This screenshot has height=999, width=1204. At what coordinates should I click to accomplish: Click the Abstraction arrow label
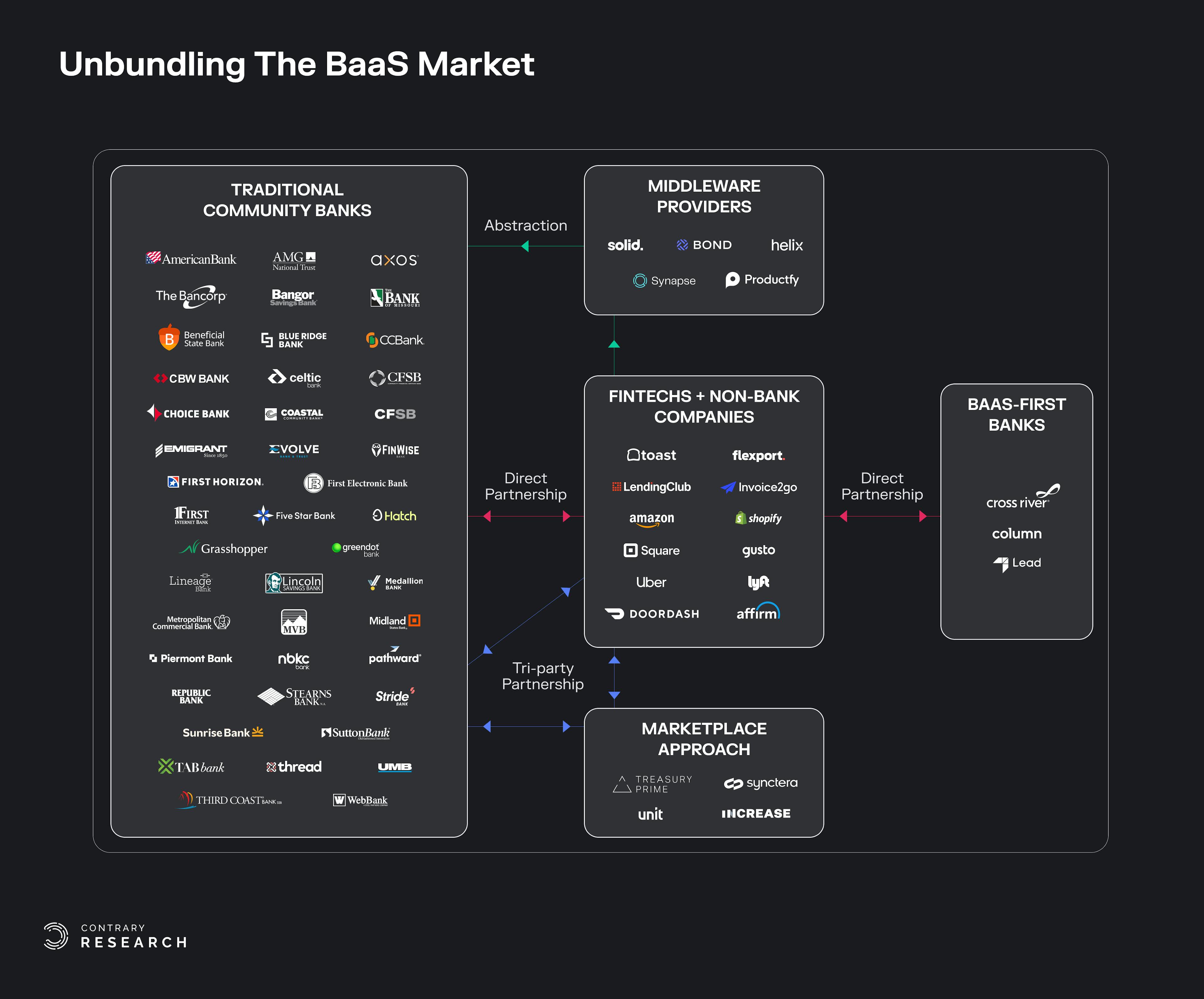click(525, 226)
